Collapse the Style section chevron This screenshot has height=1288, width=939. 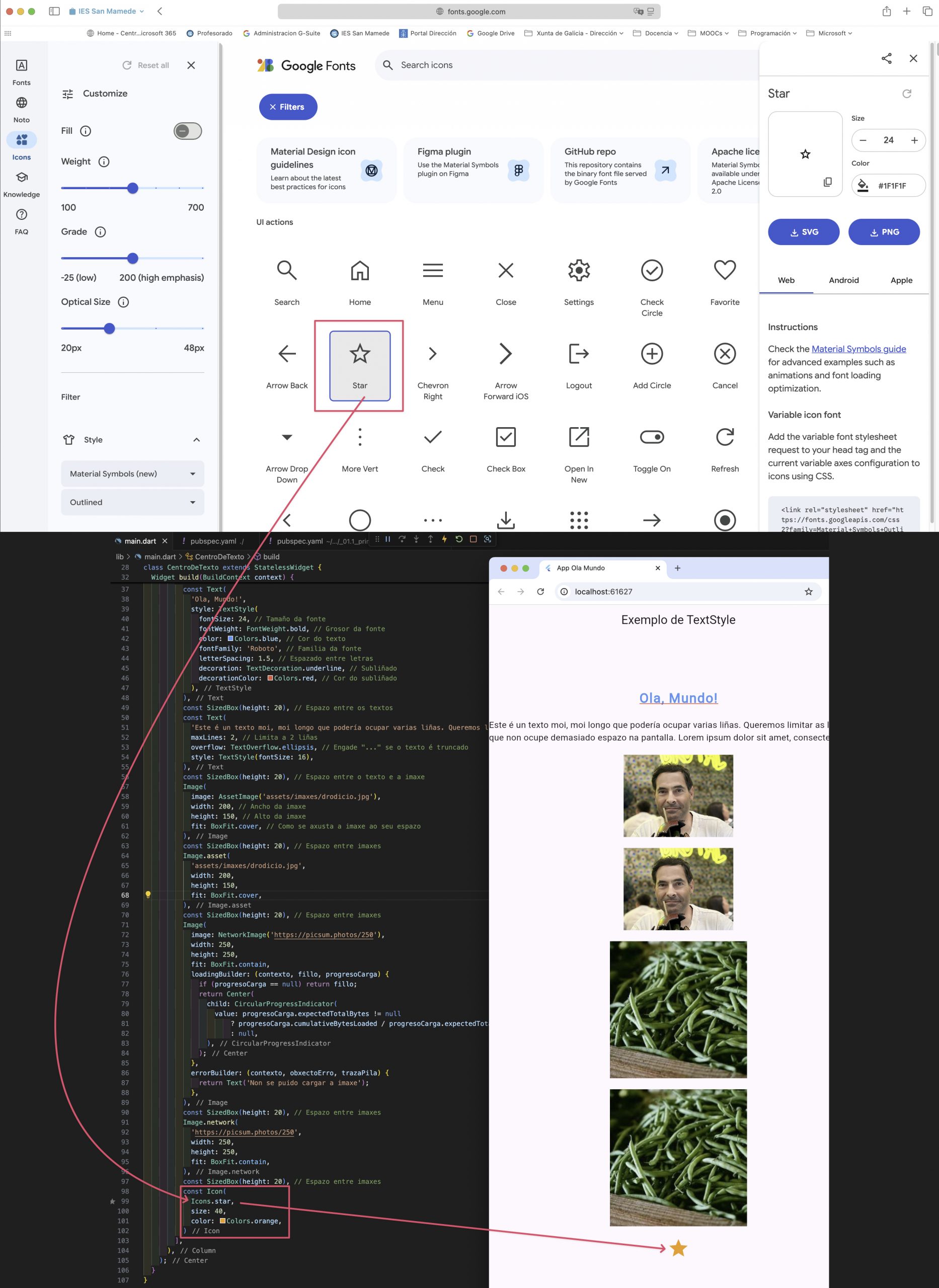[196, 440]
